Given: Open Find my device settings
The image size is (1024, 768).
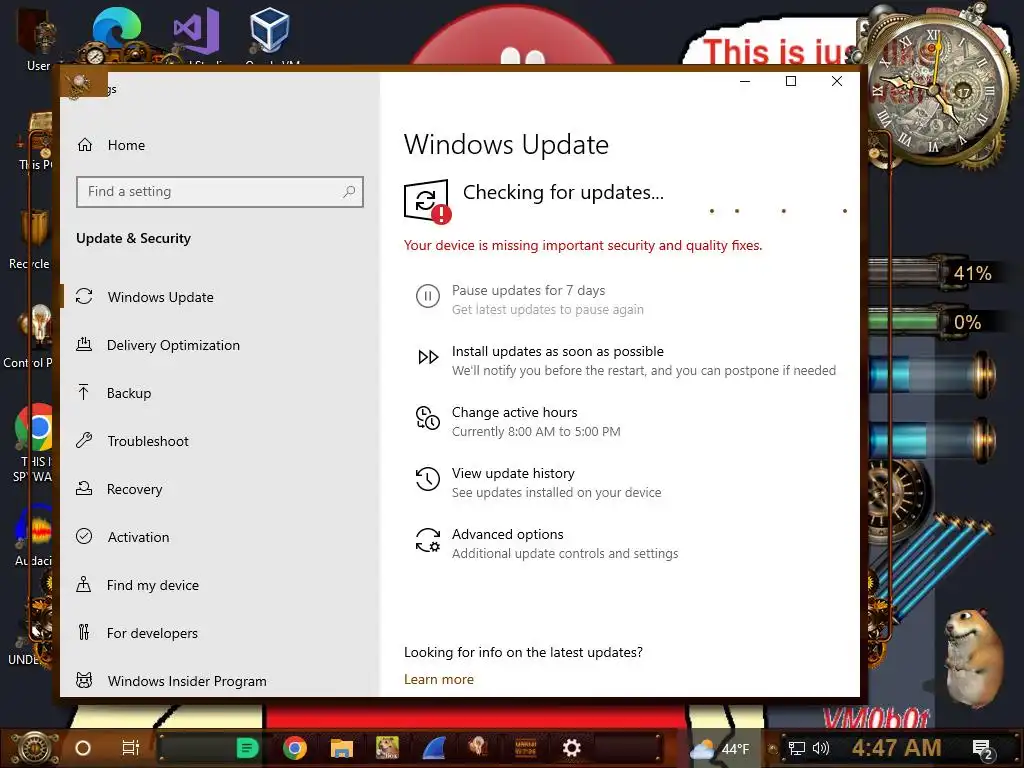Looking at the screenshot, I should pos(153,585).
